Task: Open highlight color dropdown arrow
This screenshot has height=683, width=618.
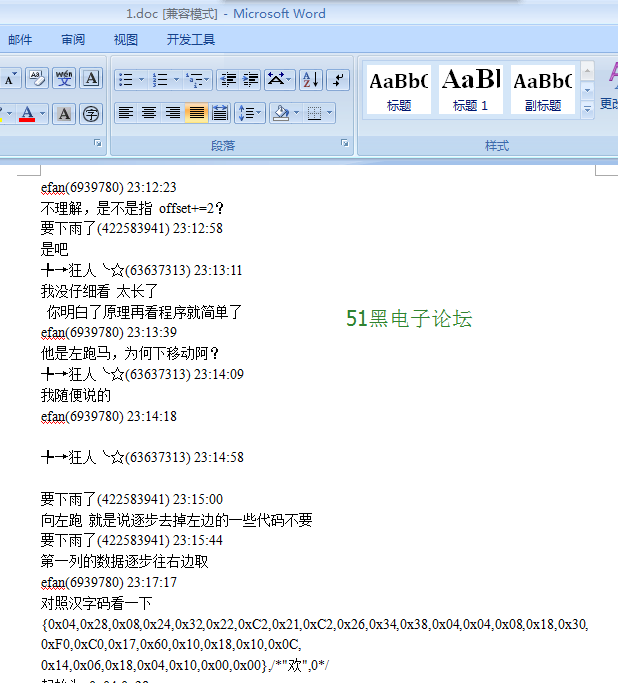Action: (x=9, y=114)
